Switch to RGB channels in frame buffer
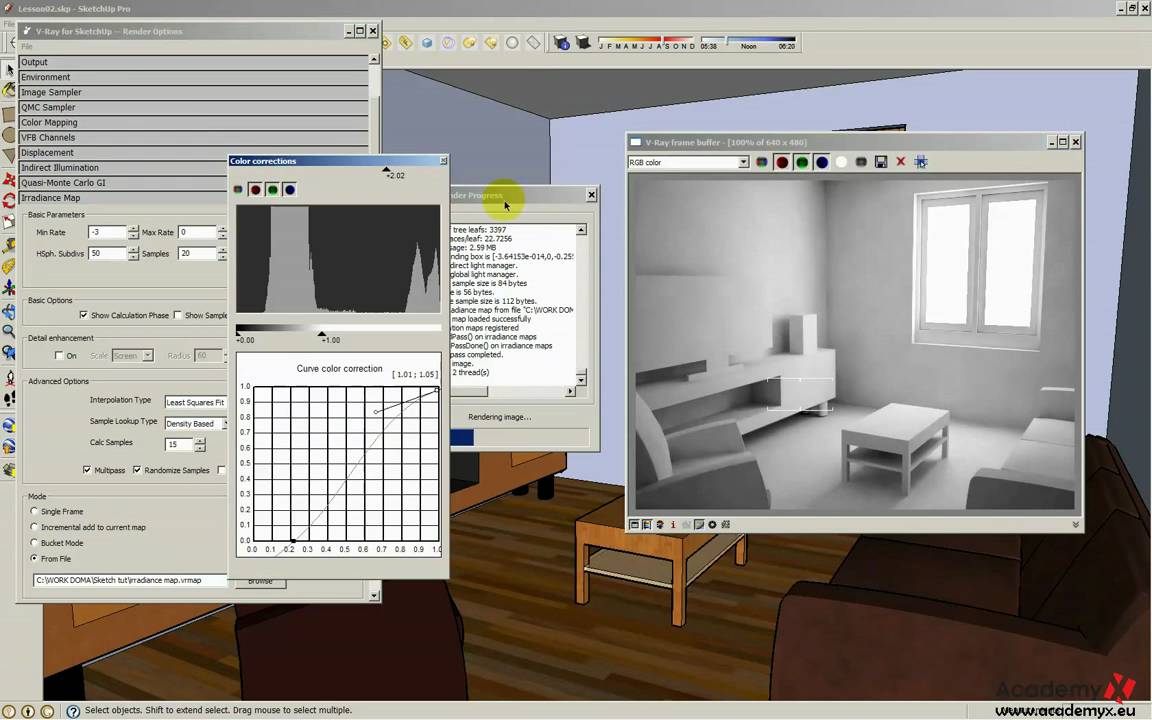1152x720 pixels. pos(762,162)
